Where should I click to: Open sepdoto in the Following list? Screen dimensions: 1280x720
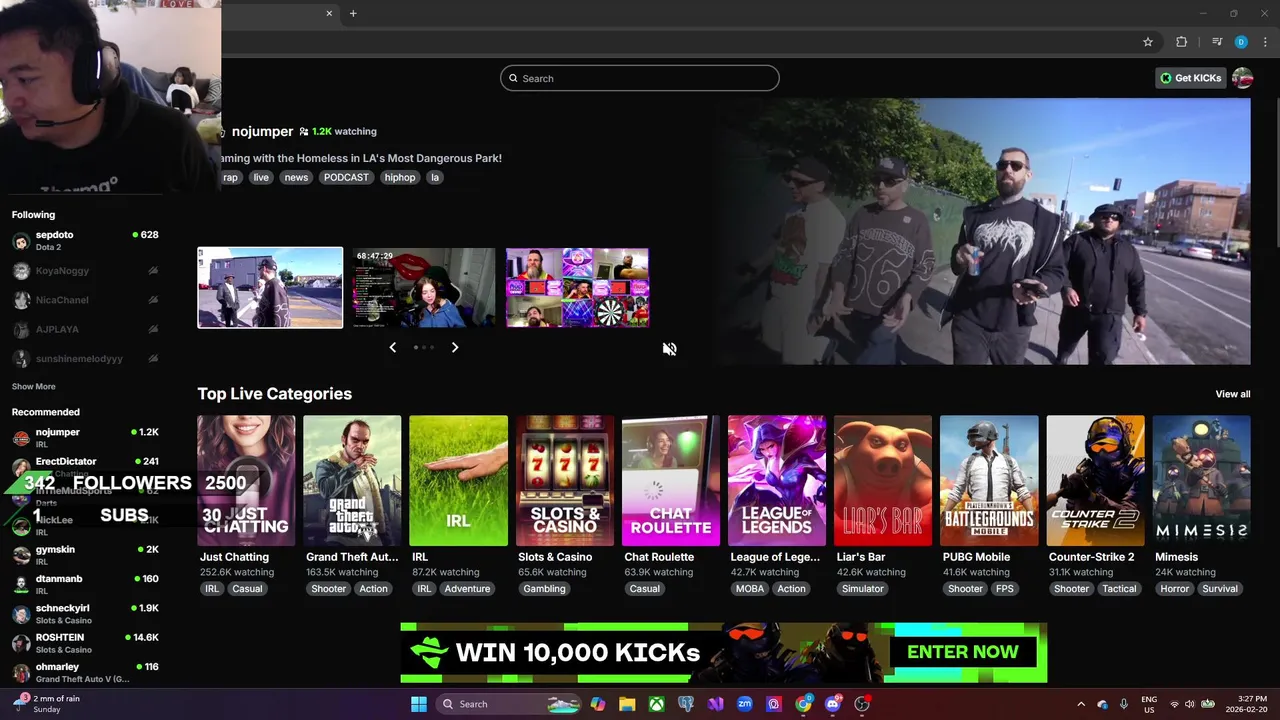point(85,241)
